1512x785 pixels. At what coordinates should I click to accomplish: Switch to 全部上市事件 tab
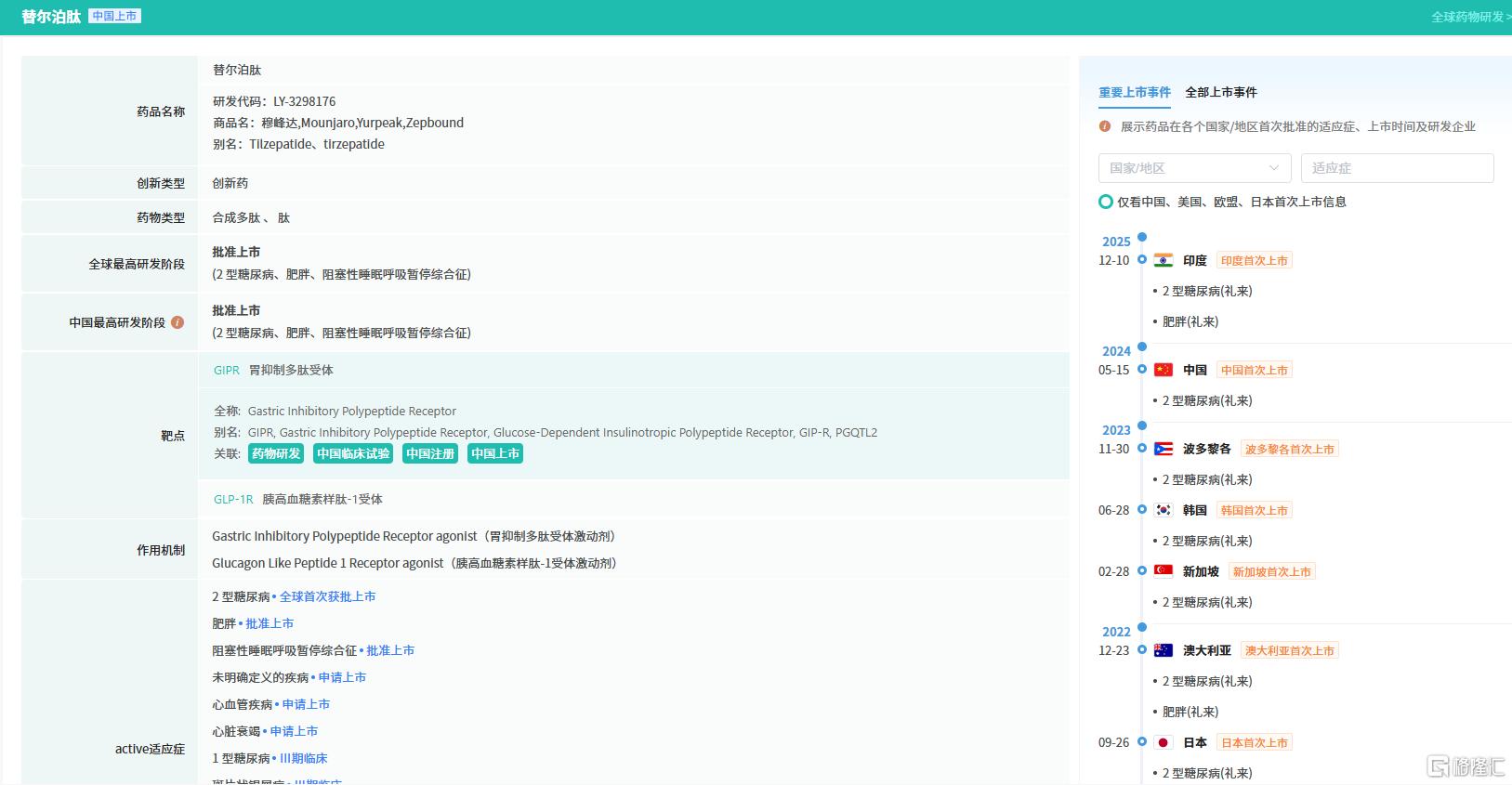[x=1221, y=92]
